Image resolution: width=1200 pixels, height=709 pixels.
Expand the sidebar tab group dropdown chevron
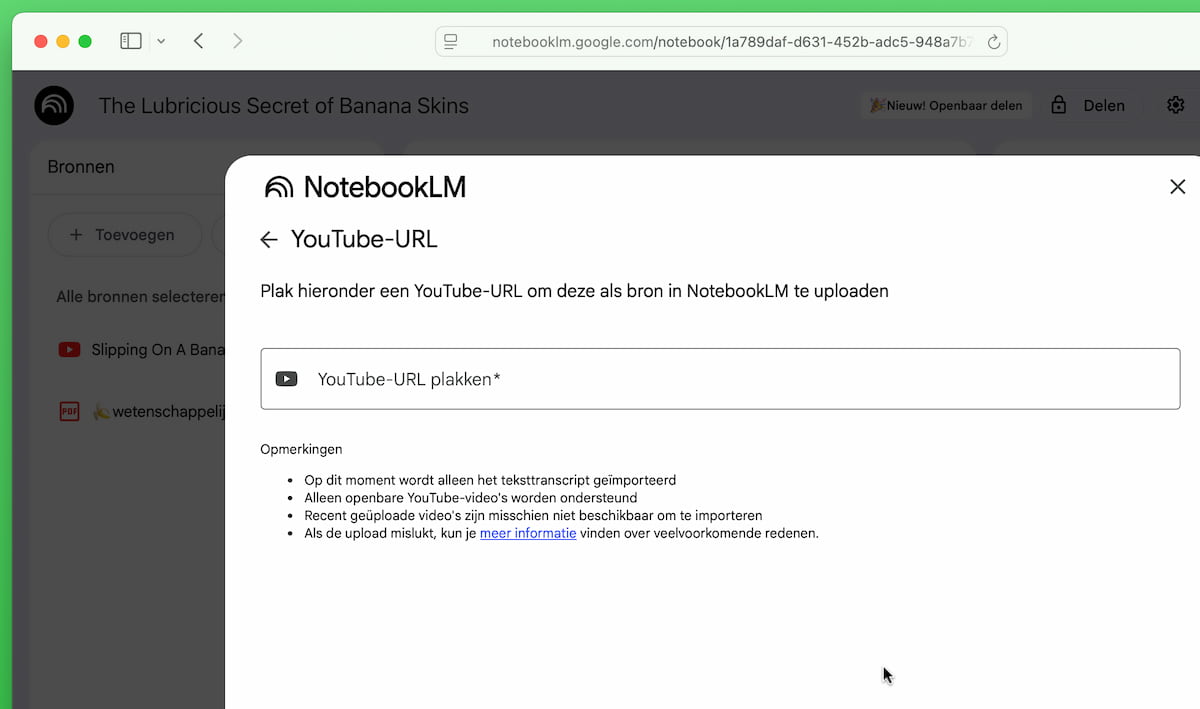(161, 41)
